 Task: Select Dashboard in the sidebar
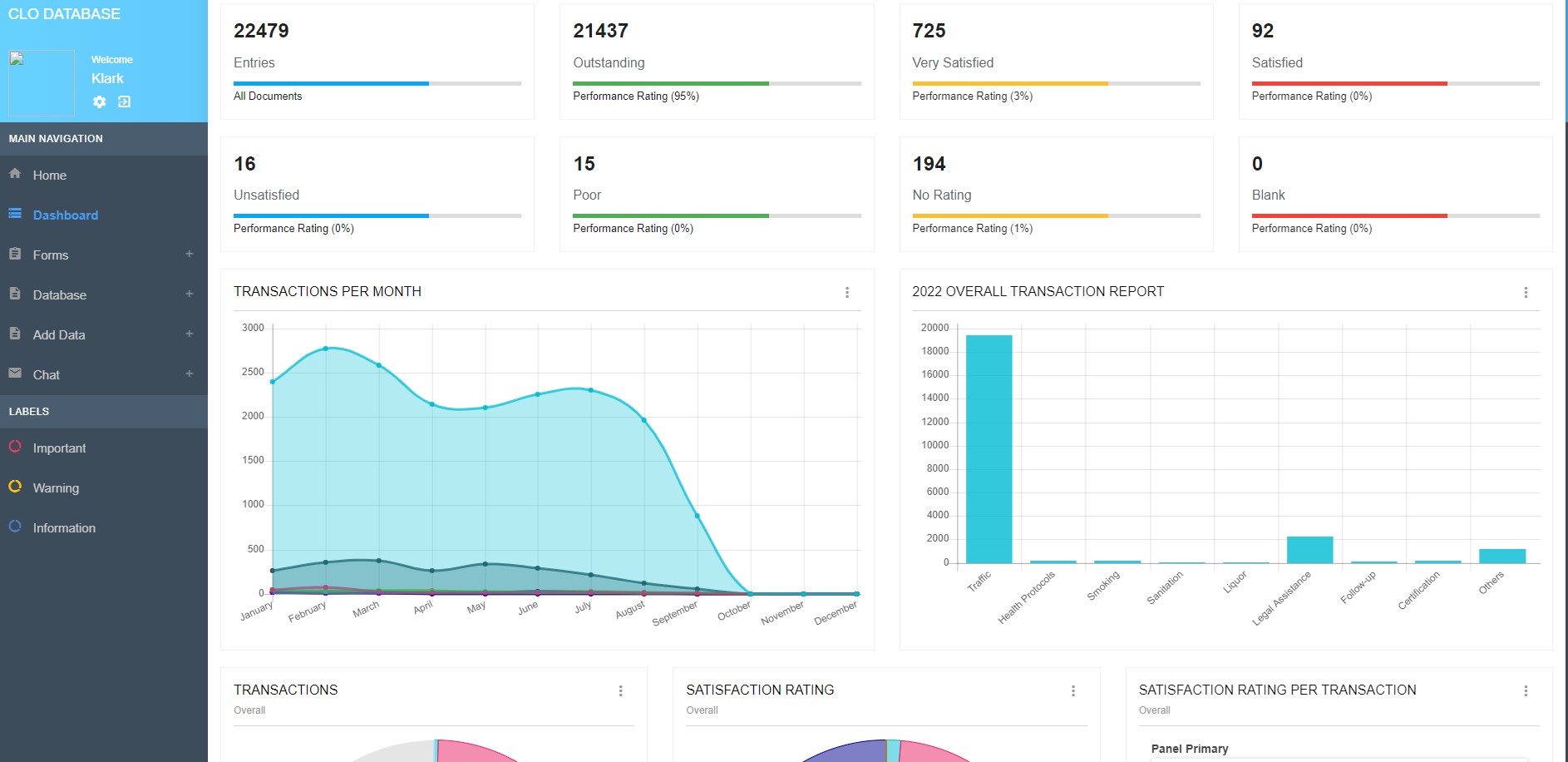tap(104, 215)
